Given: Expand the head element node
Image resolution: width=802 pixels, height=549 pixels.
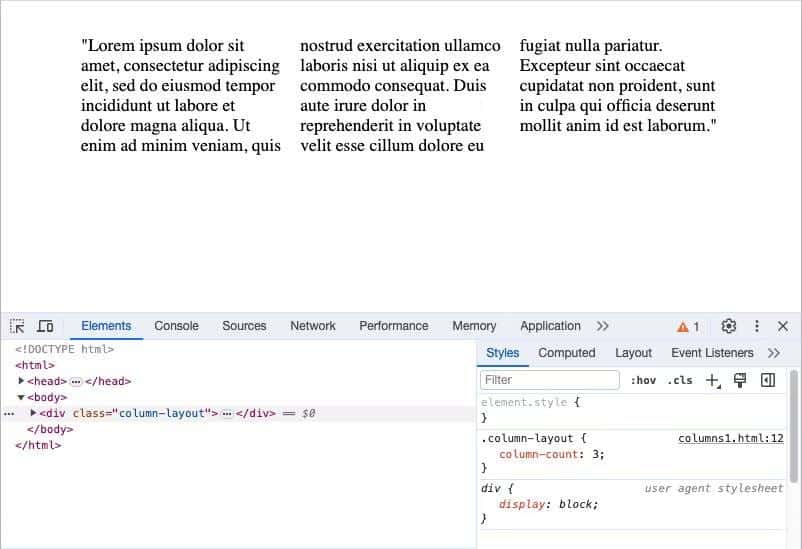Looking at the screenshot, I should coord(21,381).
